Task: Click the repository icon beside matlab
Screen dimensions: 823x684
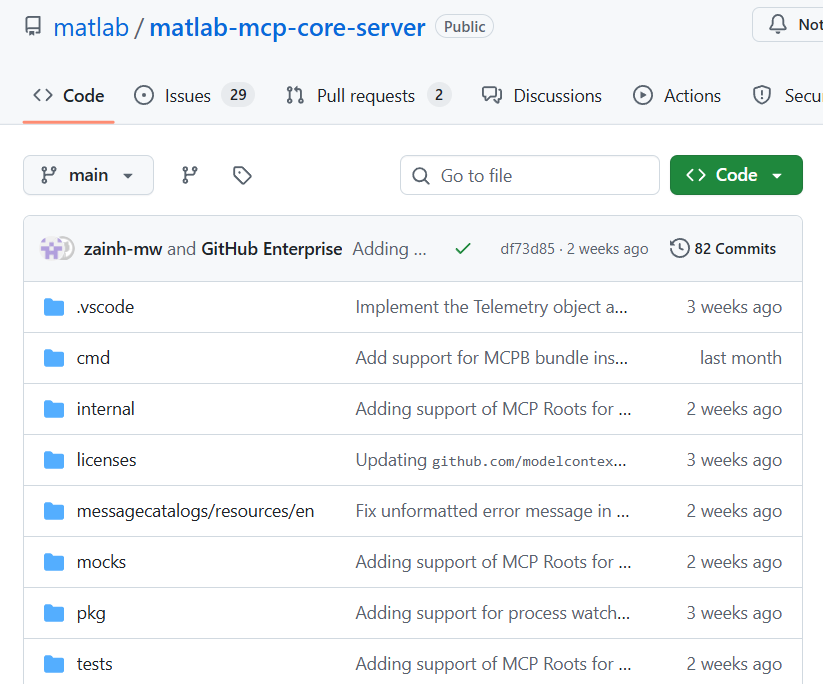Action: pos(33,26)
